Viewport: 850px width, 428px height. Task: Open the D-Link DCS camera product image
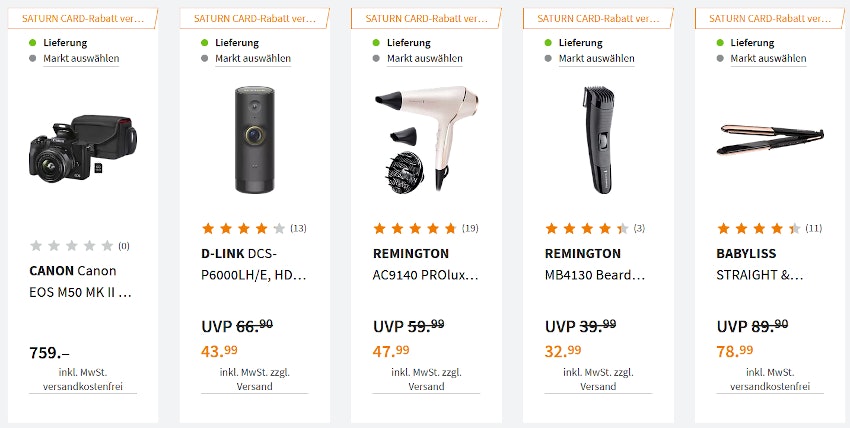click(x=254, y=140)
